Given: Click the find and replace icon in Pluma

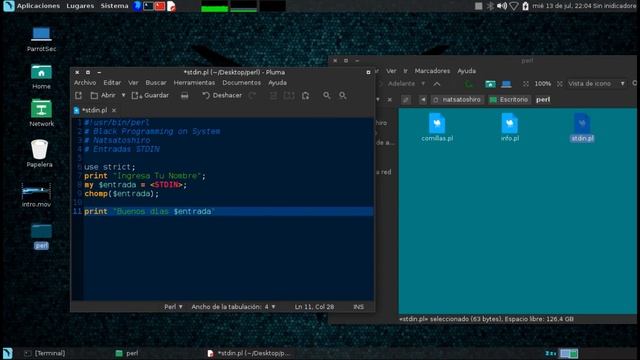Looking at the screenshot, I should click(x=342, y=96).
